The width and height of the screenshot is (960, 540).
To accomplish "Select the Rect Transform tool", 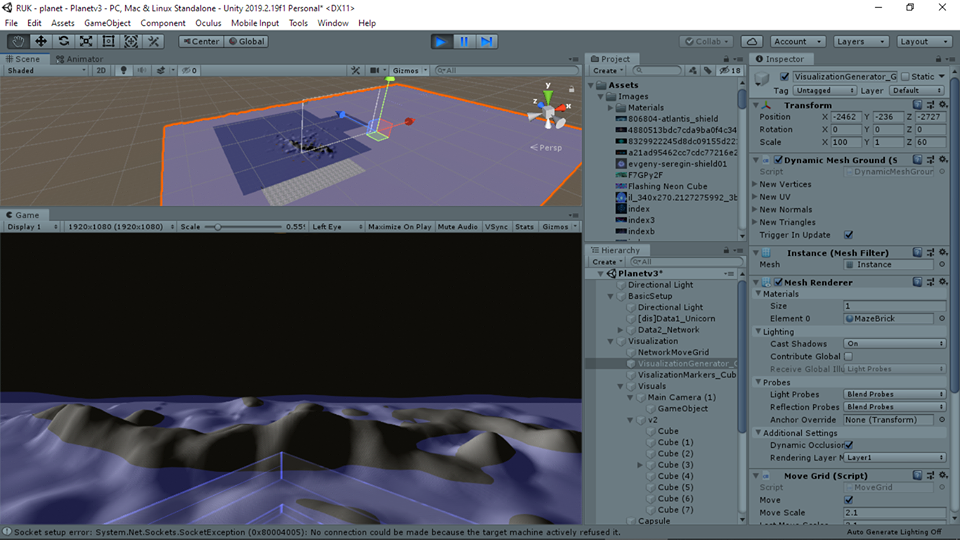I will click(x=109, y=41).
